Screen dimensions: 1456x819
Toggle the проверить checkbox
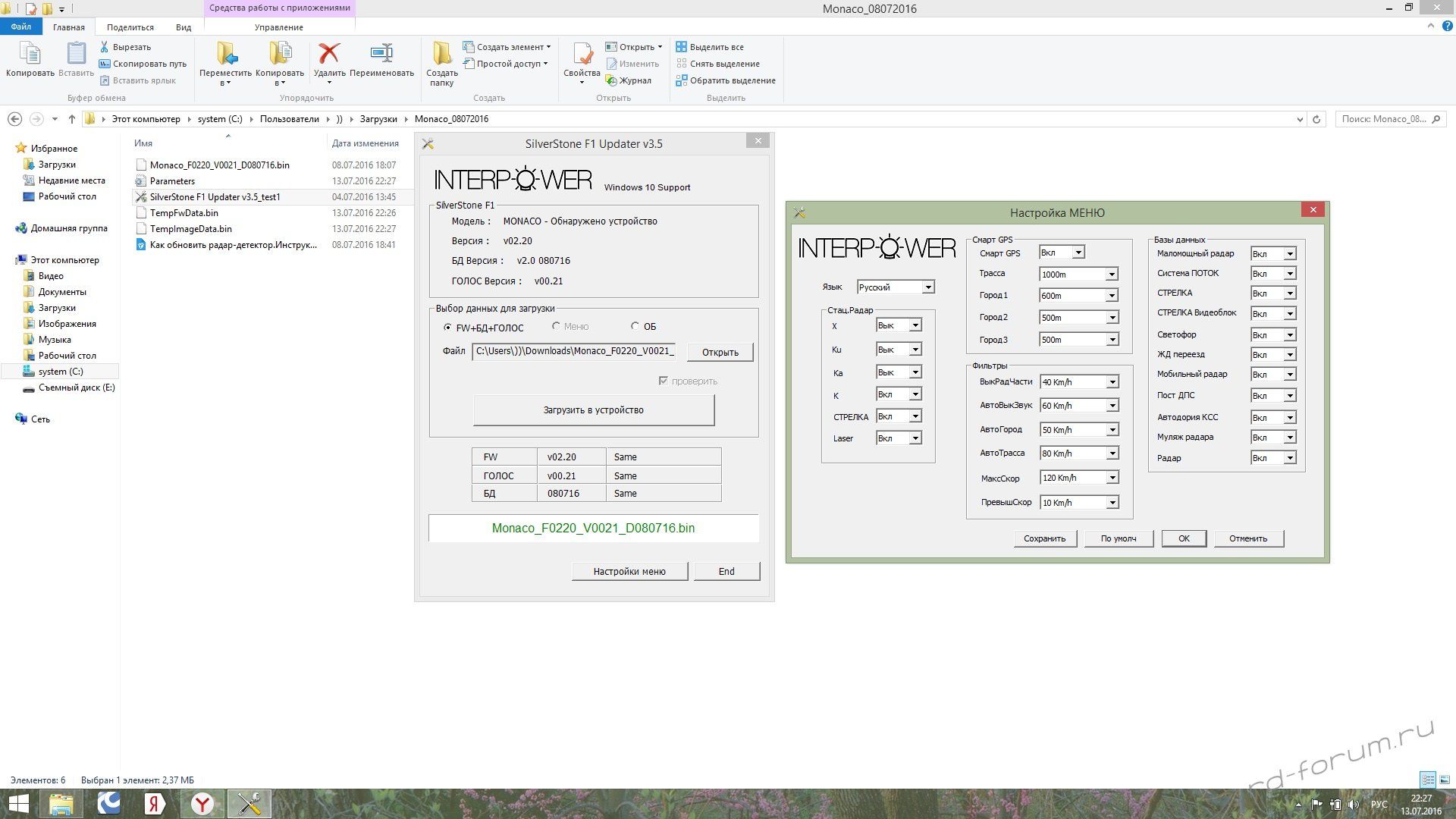(664, 381)
